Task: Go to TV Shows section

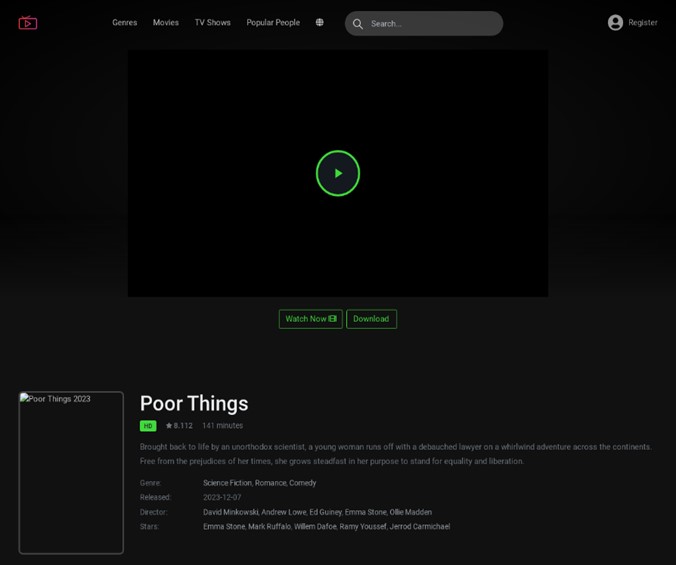Action: (212, 22)
